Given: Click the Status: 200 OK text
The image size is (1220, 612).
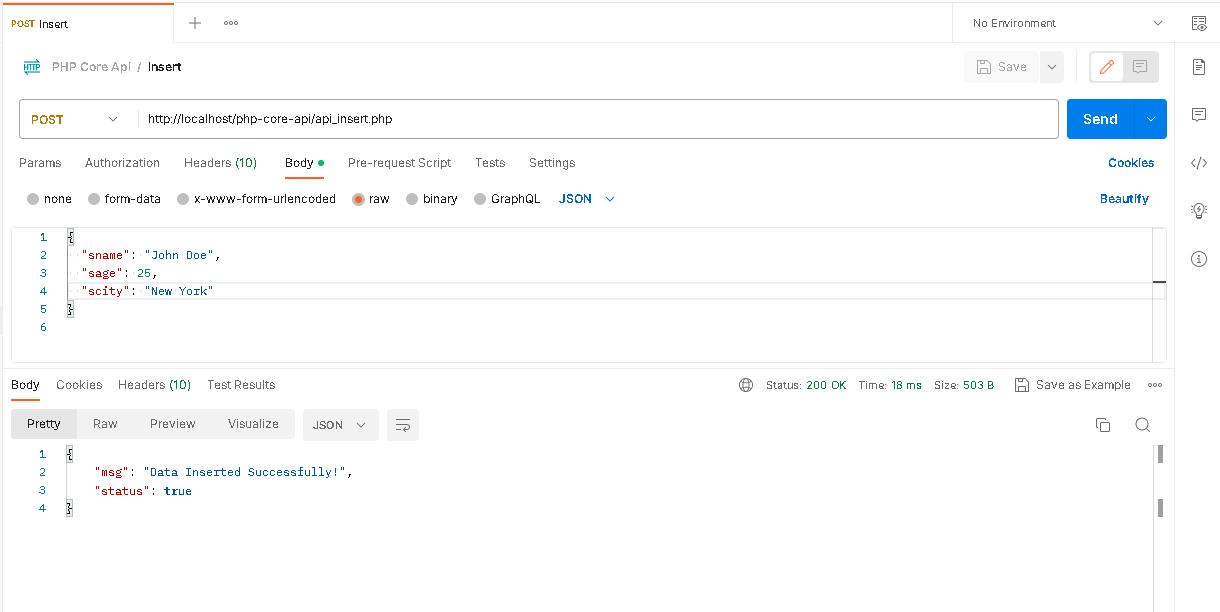Looking at the screenshot, I should point(806,385).
